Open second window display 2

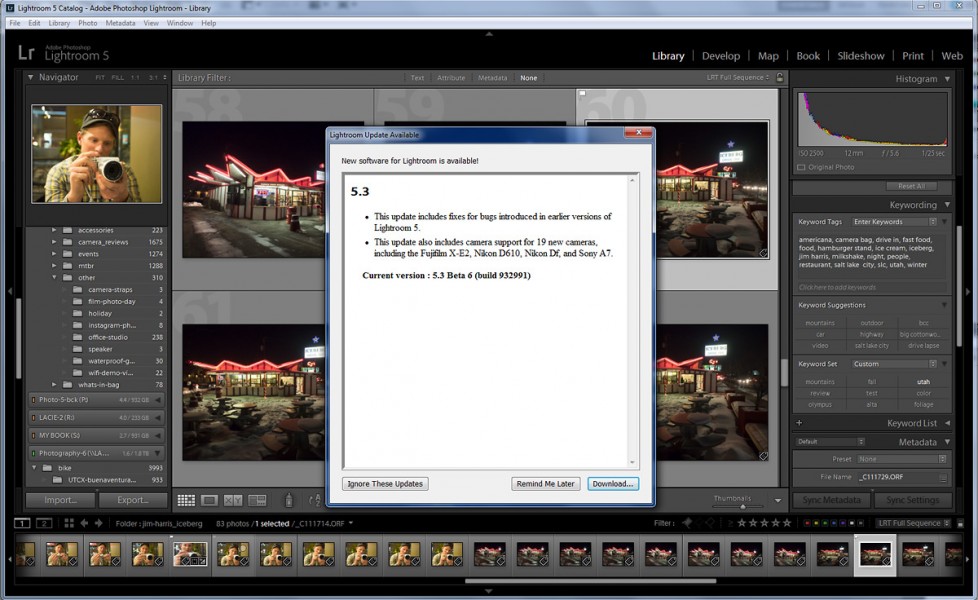(44, 523)
